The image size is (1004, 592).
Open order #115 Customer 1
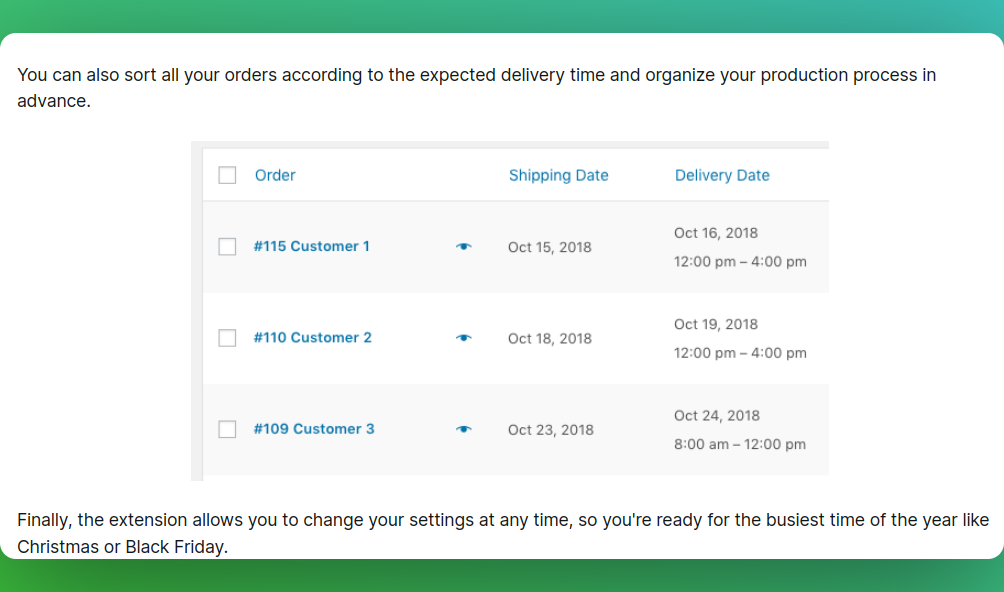coord(312,246)
